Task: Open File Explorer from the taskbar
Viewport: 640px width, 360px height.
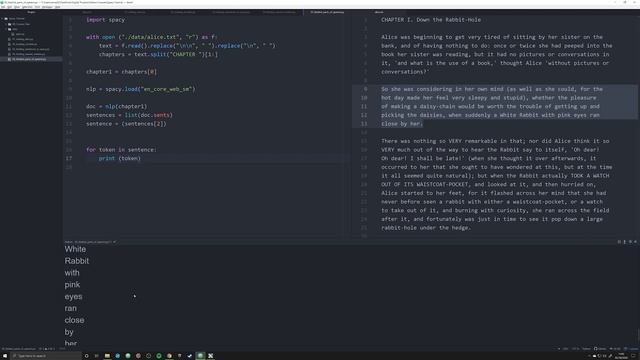Action: click(x=107, y=356)
